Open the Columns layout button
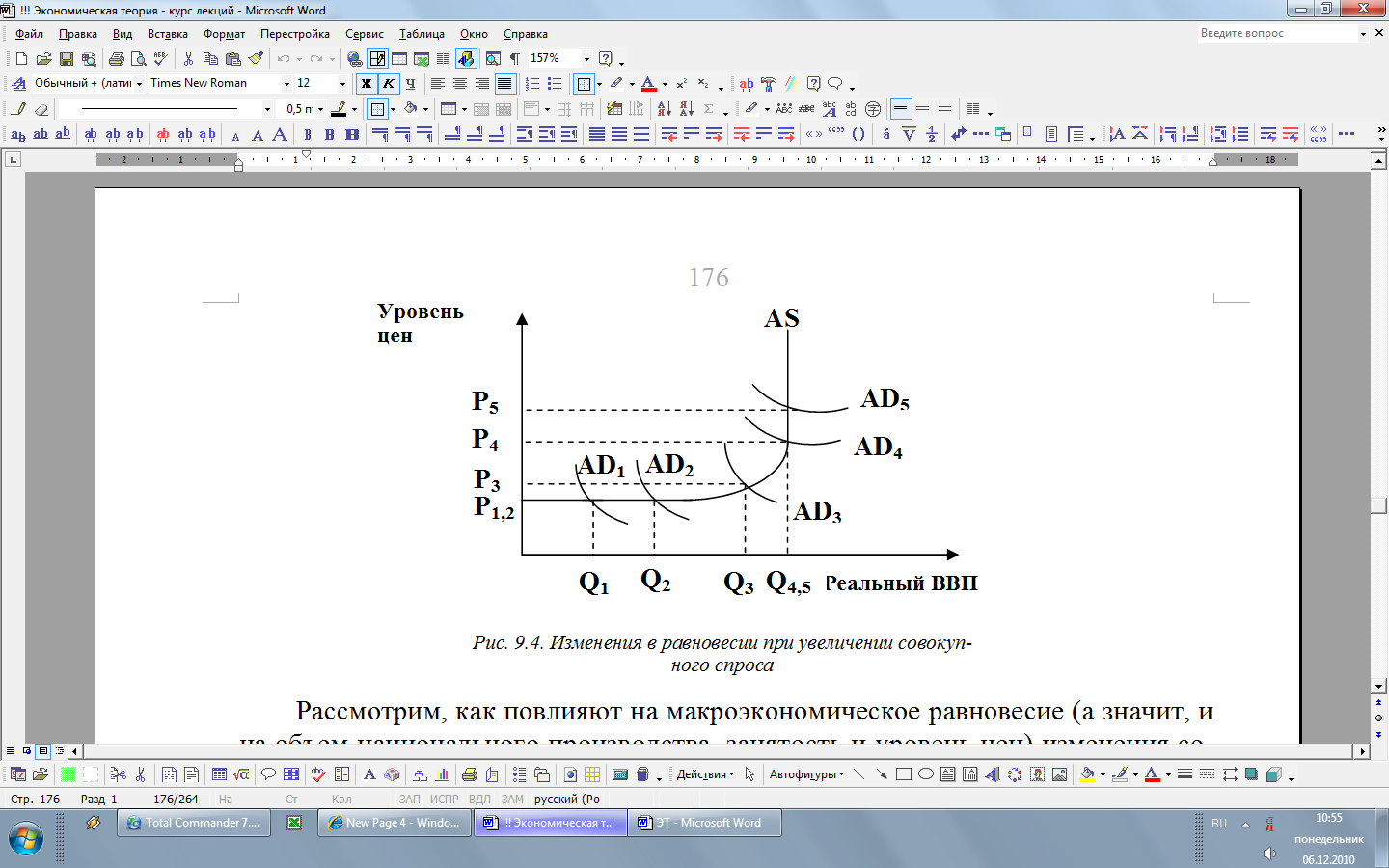This screenshot has width=1389, height=868. [443, 59]
